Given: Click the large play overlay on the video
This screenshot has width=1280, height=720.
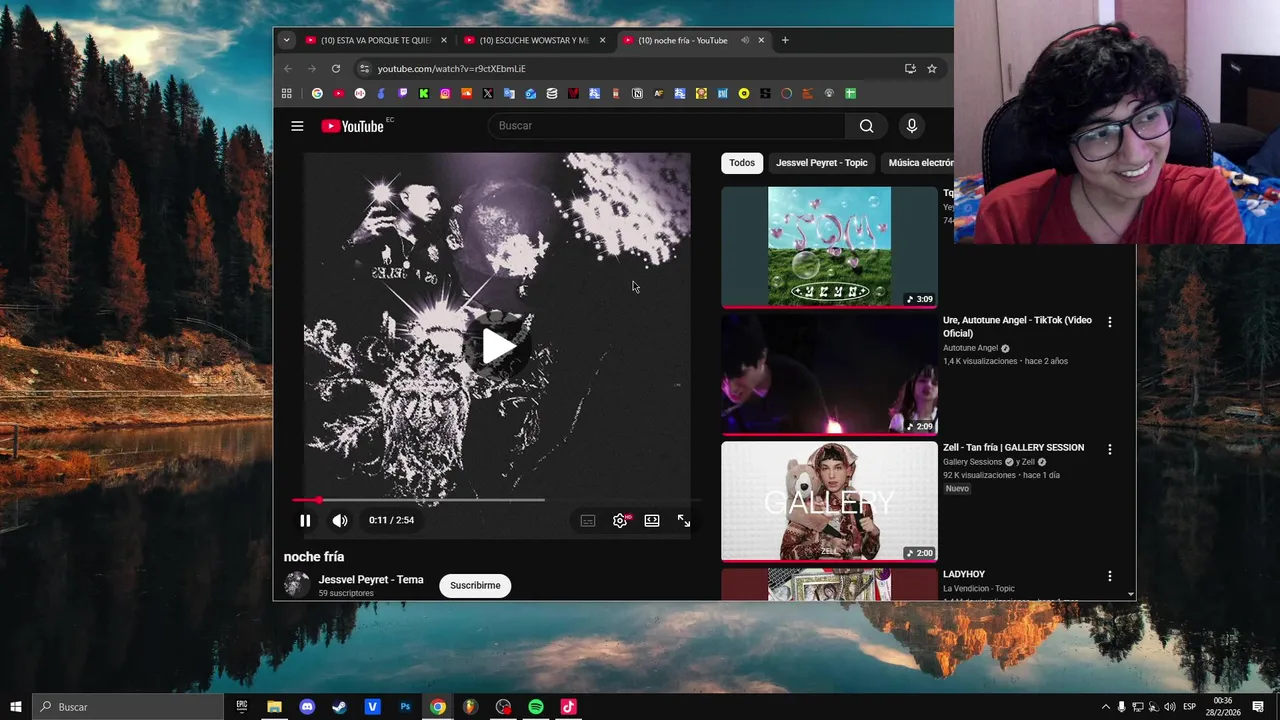Looking at the screenshot, I should point(498,347).
